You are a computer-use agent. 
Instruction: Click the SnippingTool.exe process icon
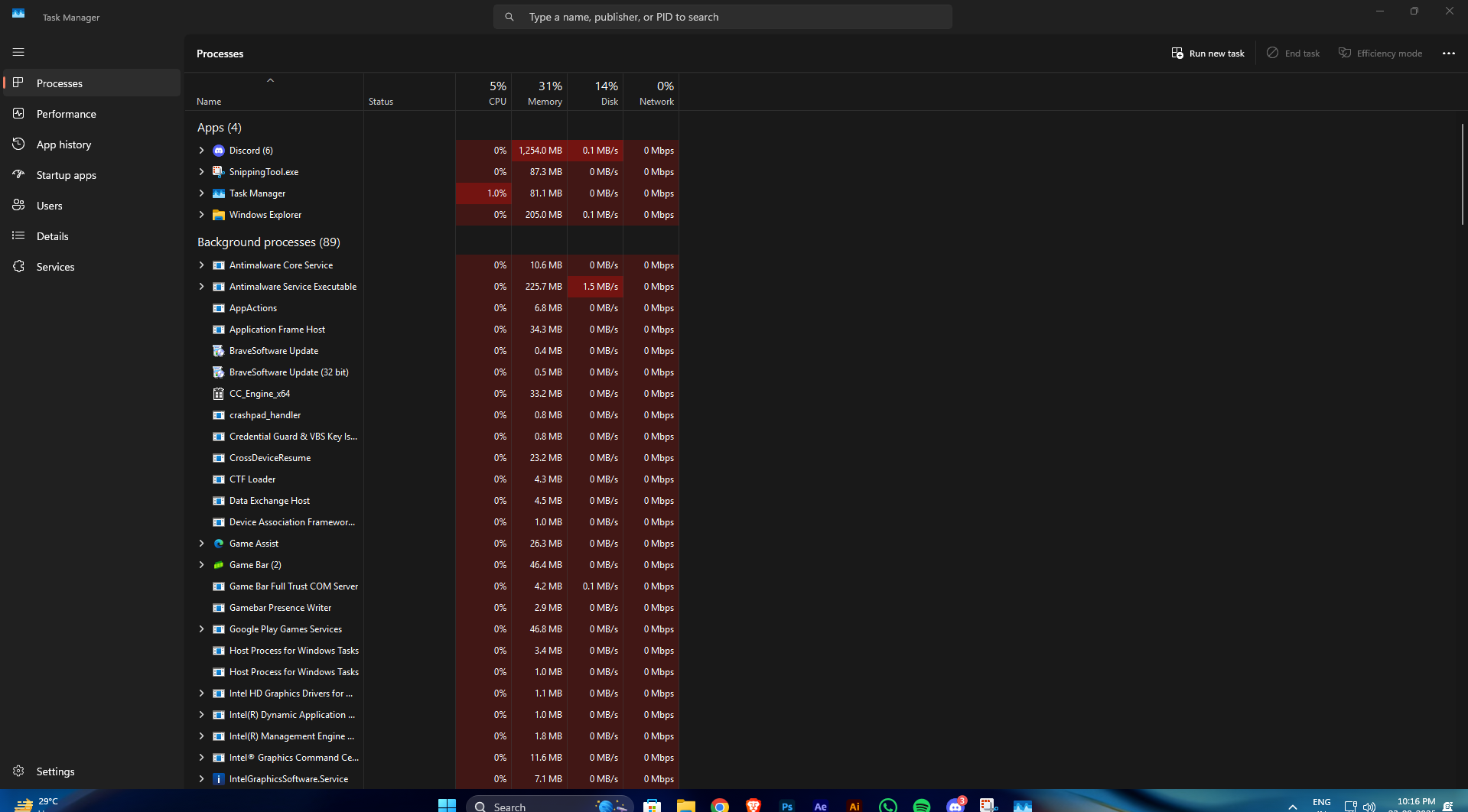[x=219, y=172]
